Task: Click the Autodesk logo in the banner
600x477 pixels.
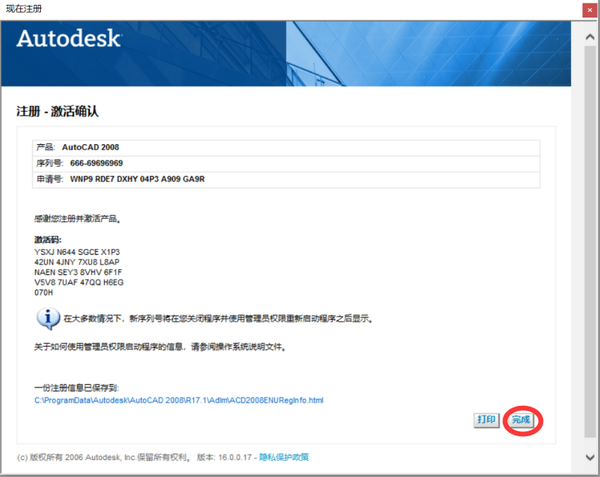Action: tap(69, 38)
